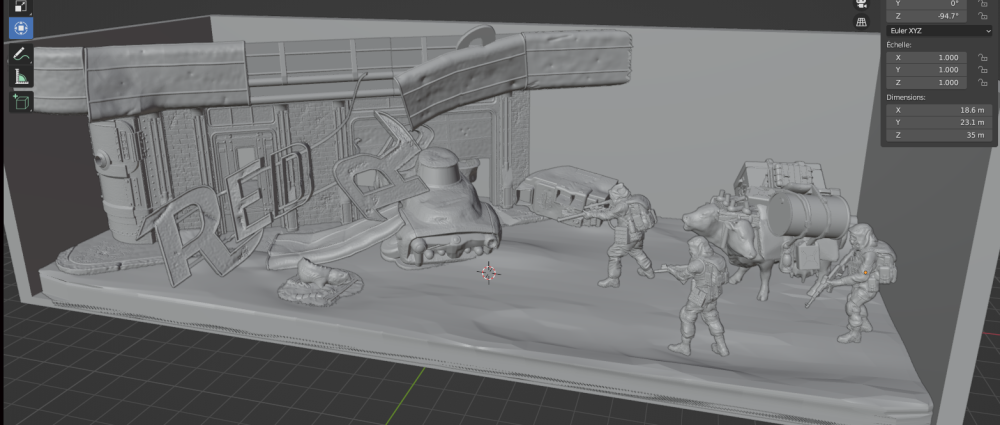Image resolution: width=1000 pixels, height=425 pixels.
Task: Activate the Transform tool
Action: click(x=21, y=28)
